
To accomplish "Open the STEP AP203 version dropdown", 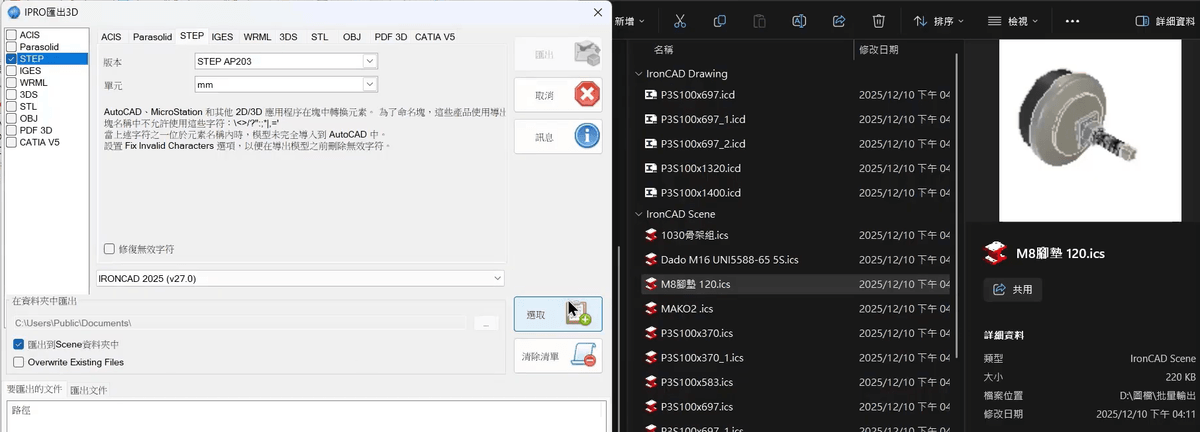I will click(x=286, y=61).
